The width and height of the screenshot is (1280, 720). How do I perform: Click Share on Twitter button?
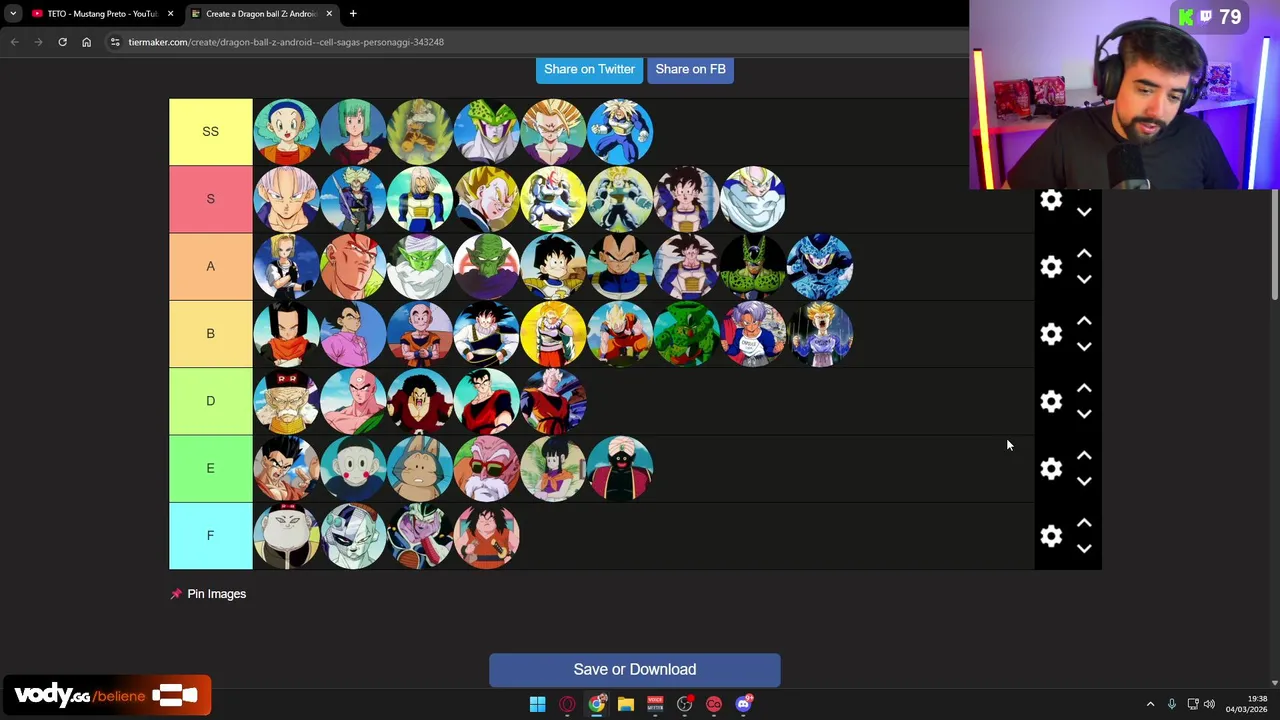point(589,69)
